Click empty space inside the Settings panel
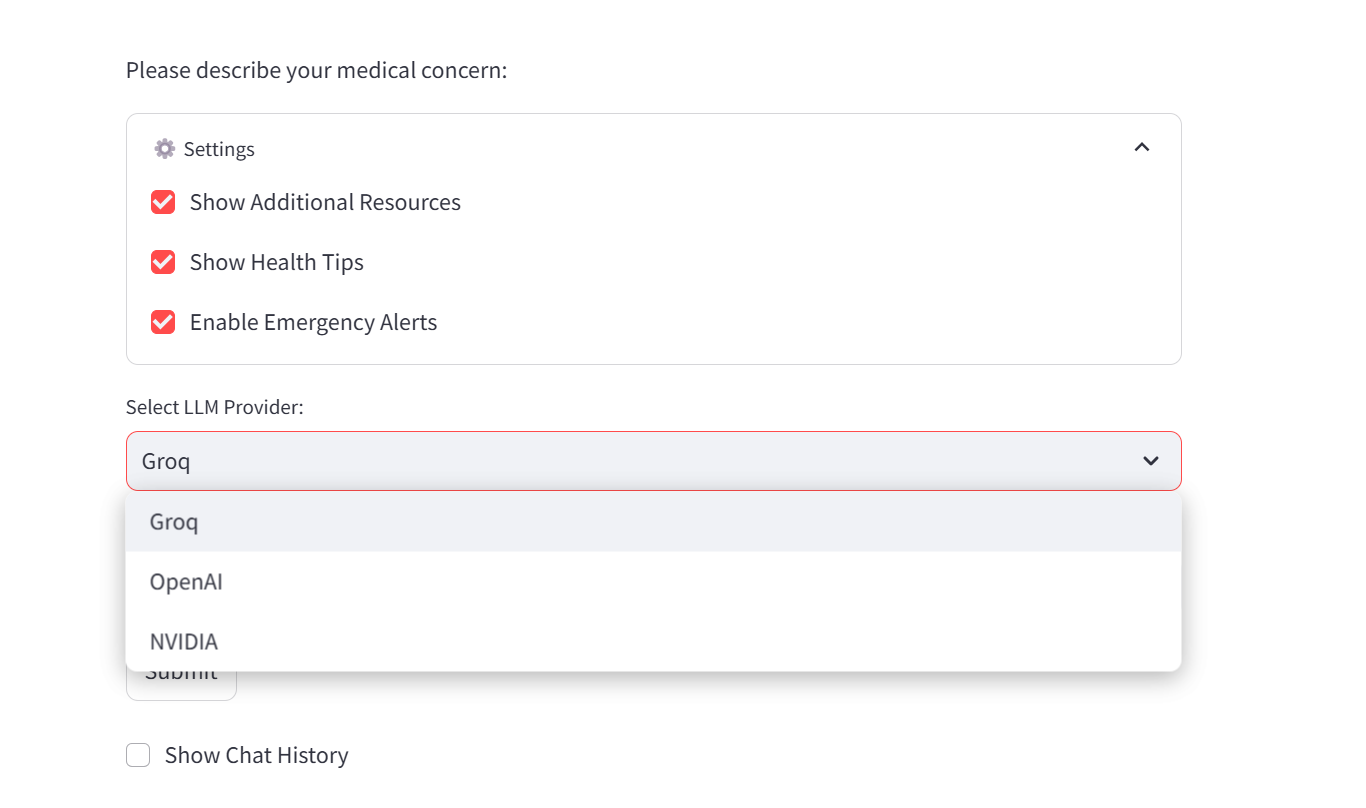The image size is (1366, 808). click(x=800, y=262)
